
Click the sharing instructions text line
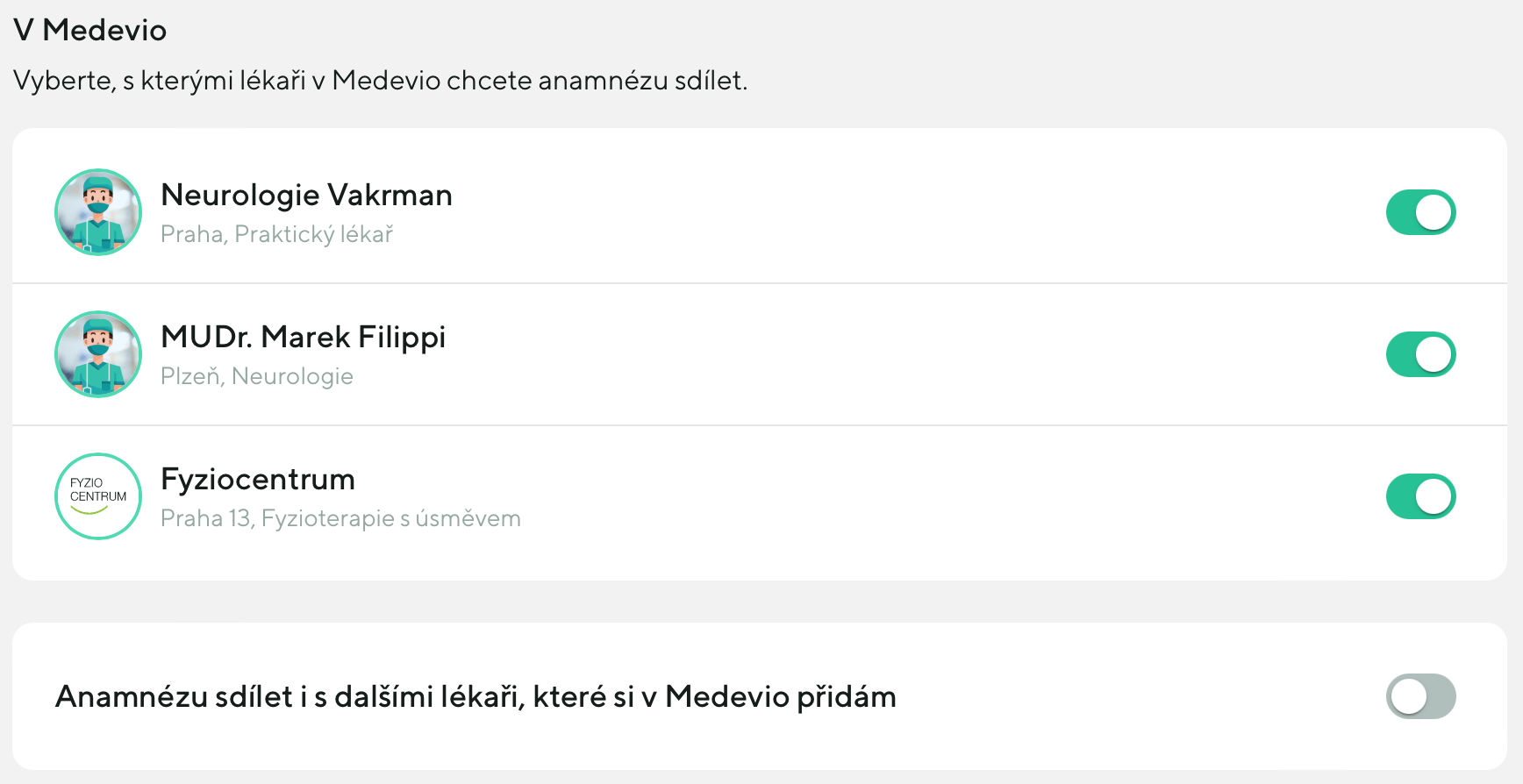coord(380,81)
